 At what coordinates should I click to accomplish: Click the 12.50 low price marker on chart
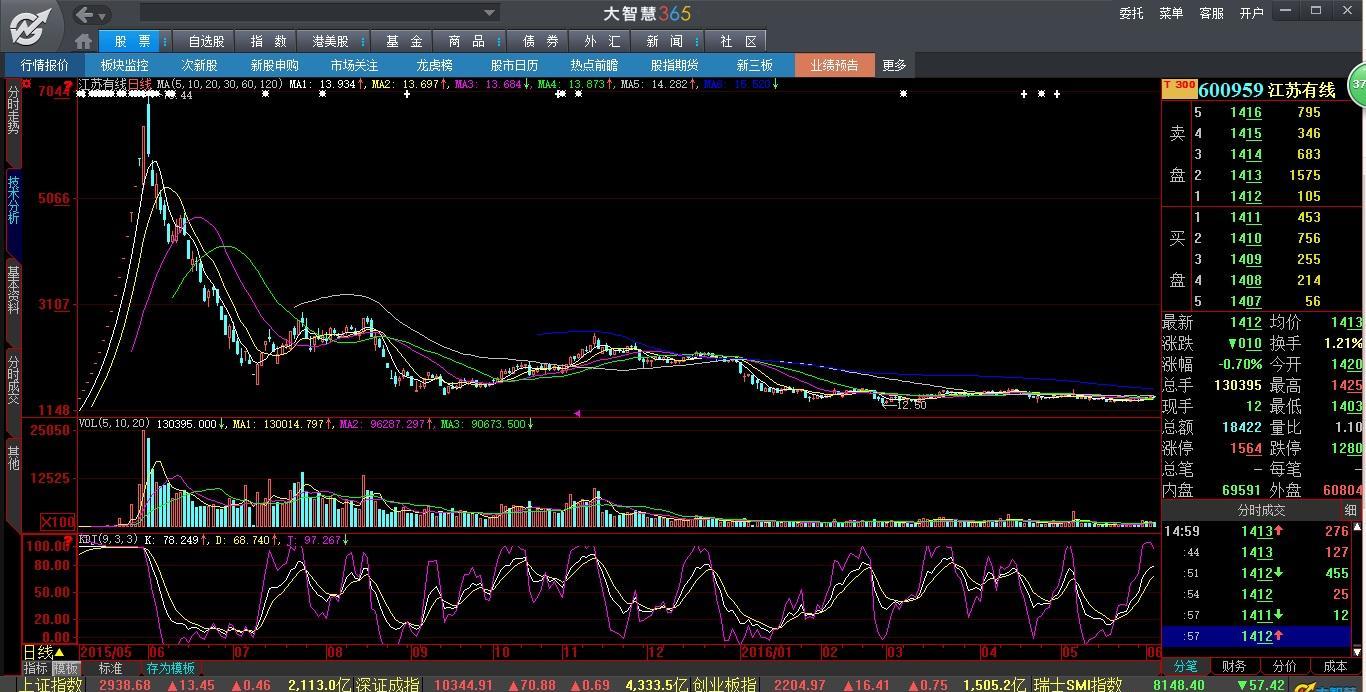(911, 405)
